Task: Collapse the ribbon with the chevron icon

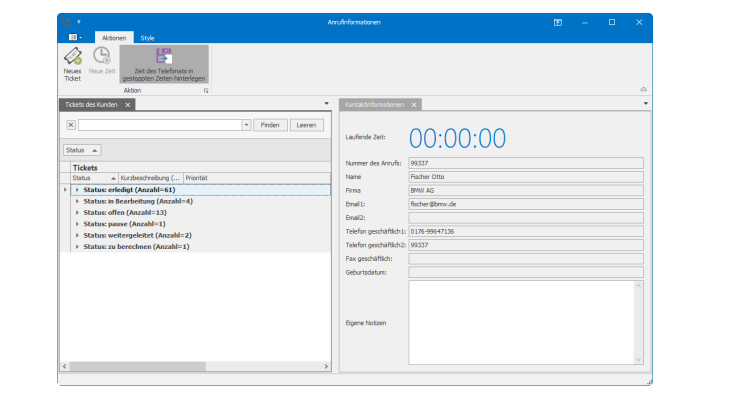Action: (643, 90)
